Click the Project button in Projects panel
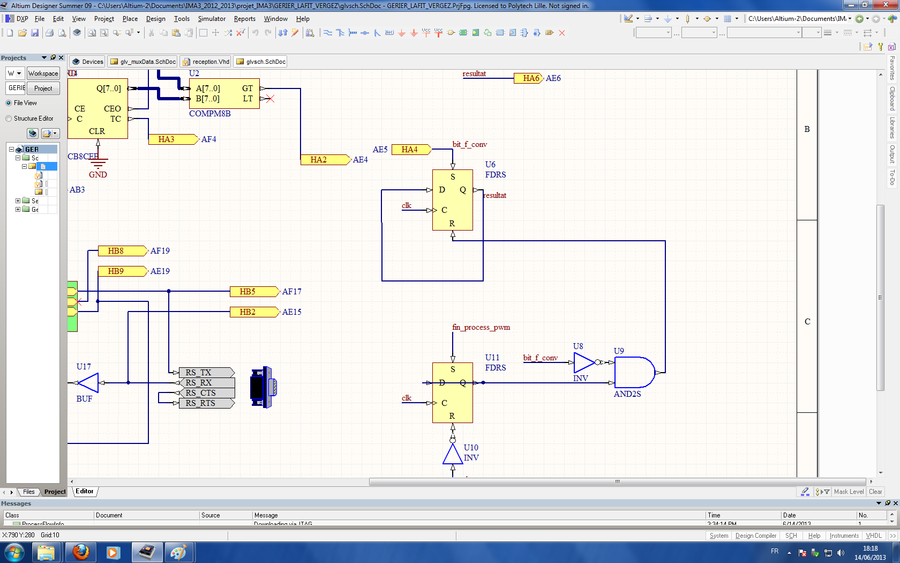 click(43, 88)
